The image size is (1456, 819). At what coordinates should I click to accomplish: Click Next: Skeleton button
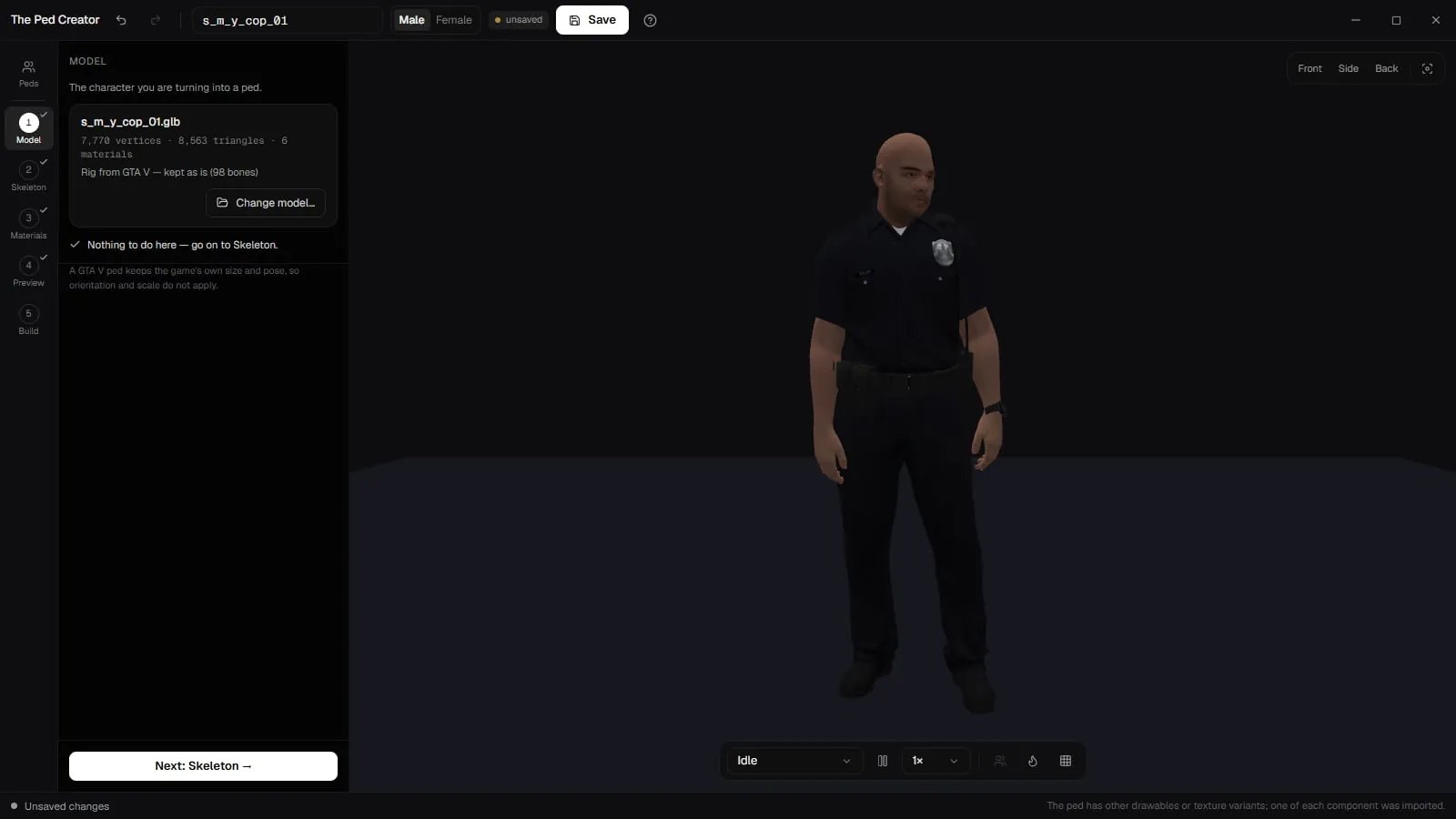point(203,766)
